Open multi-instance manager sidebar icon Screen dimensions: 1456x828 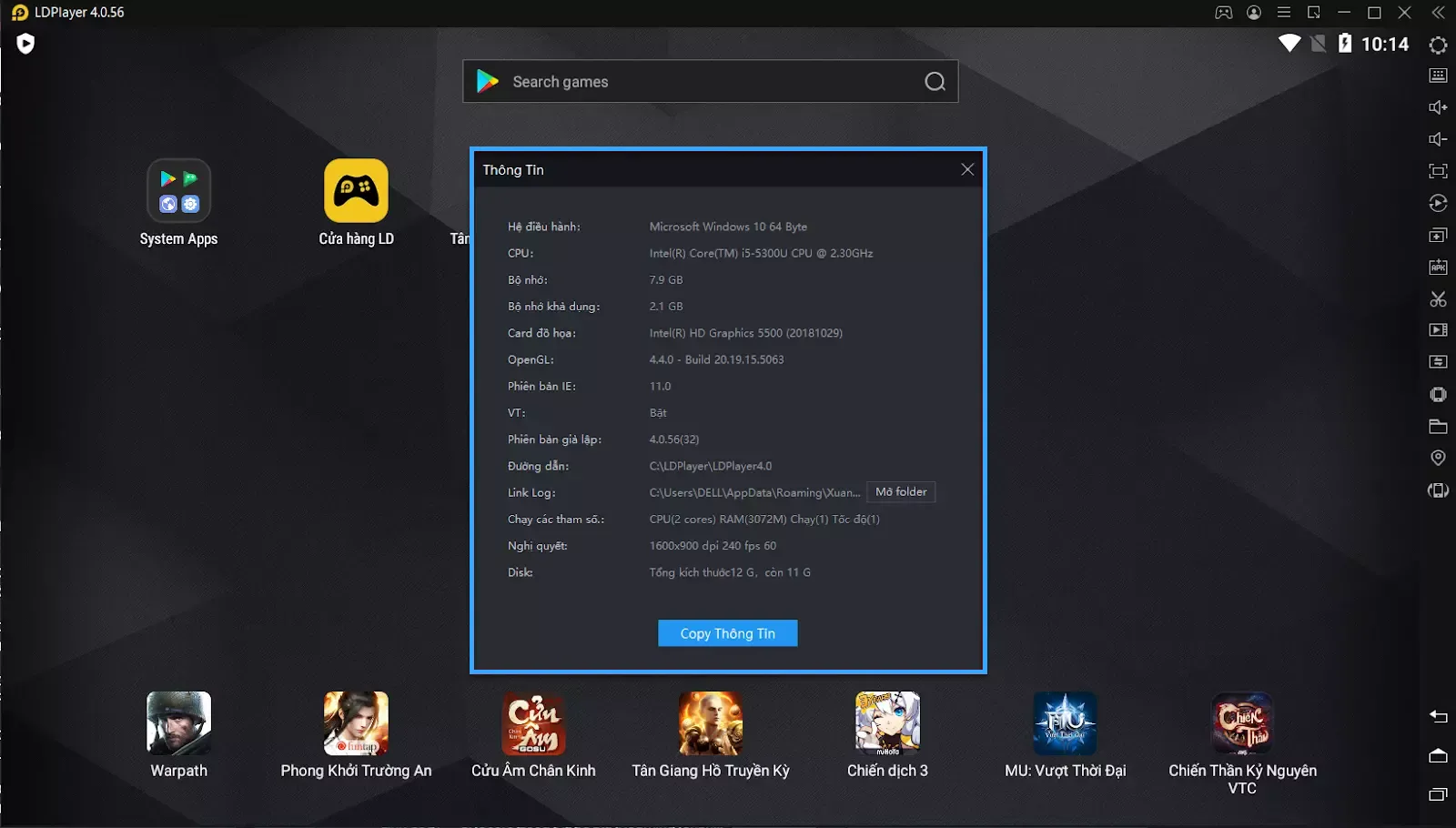click(x=1438, y=235)
